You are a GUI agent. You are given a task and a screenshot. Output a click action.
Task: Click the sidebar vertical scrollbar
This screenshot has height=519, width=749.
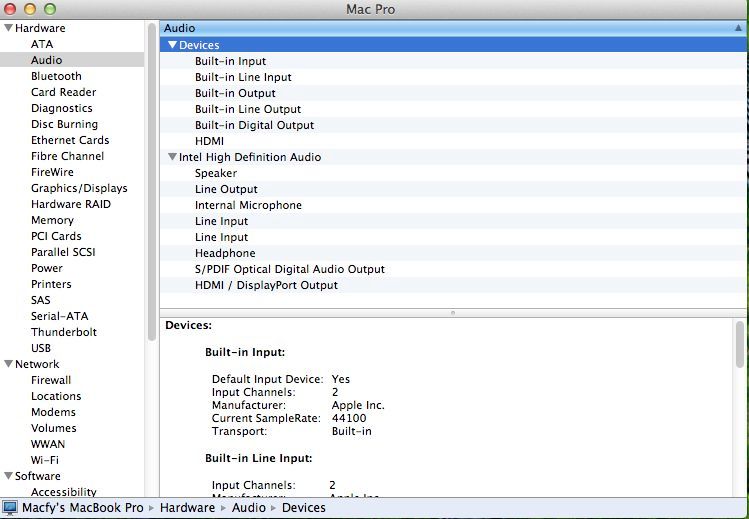pyautogui.click(x=152, y=181)
